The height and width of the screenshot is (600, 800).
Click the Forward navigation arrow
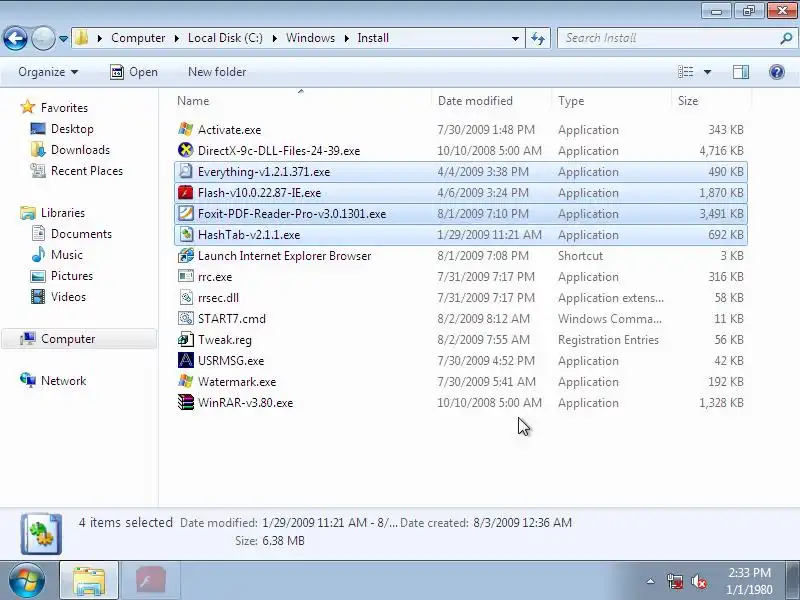pos(43,38)
